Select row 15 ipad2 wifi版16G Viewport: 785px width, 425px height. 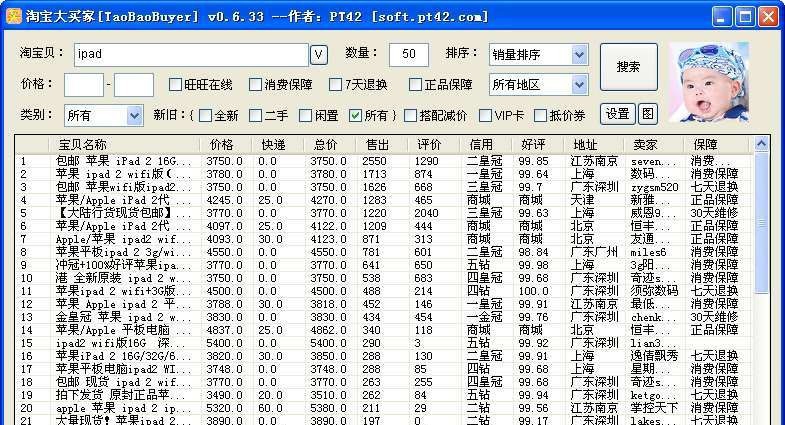tap(383, 343)
